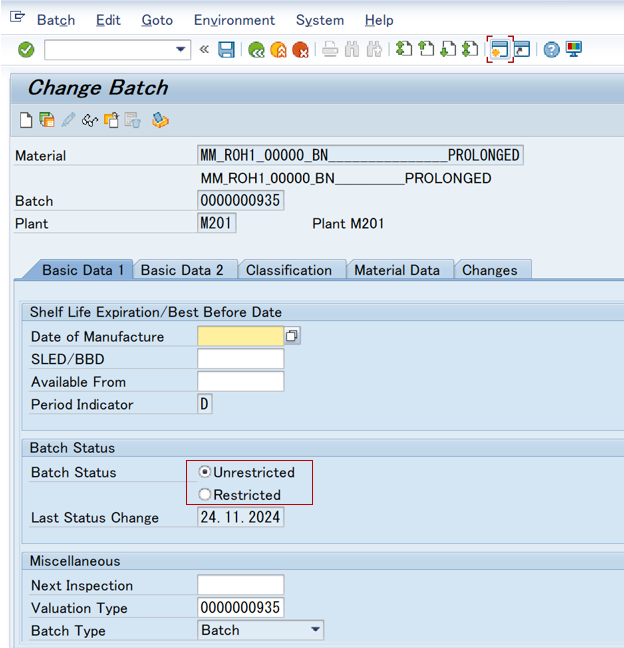The height and width of the screenshot is (648, 624).
Task: Select the Restricted batch status
Action: click(205, 494)
